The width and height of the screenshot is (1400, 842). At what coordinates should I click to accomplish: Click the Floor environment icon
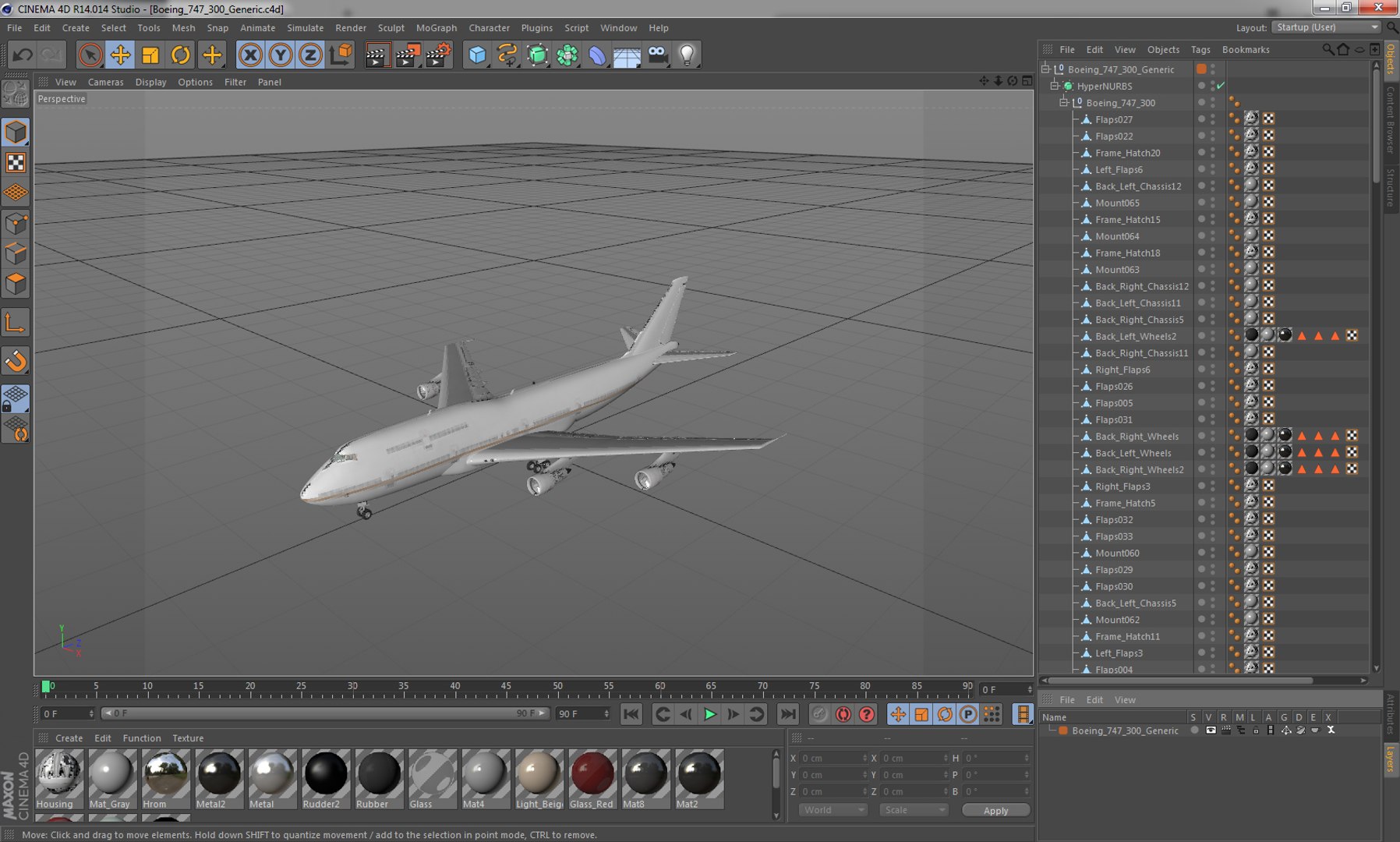(627, 55)
